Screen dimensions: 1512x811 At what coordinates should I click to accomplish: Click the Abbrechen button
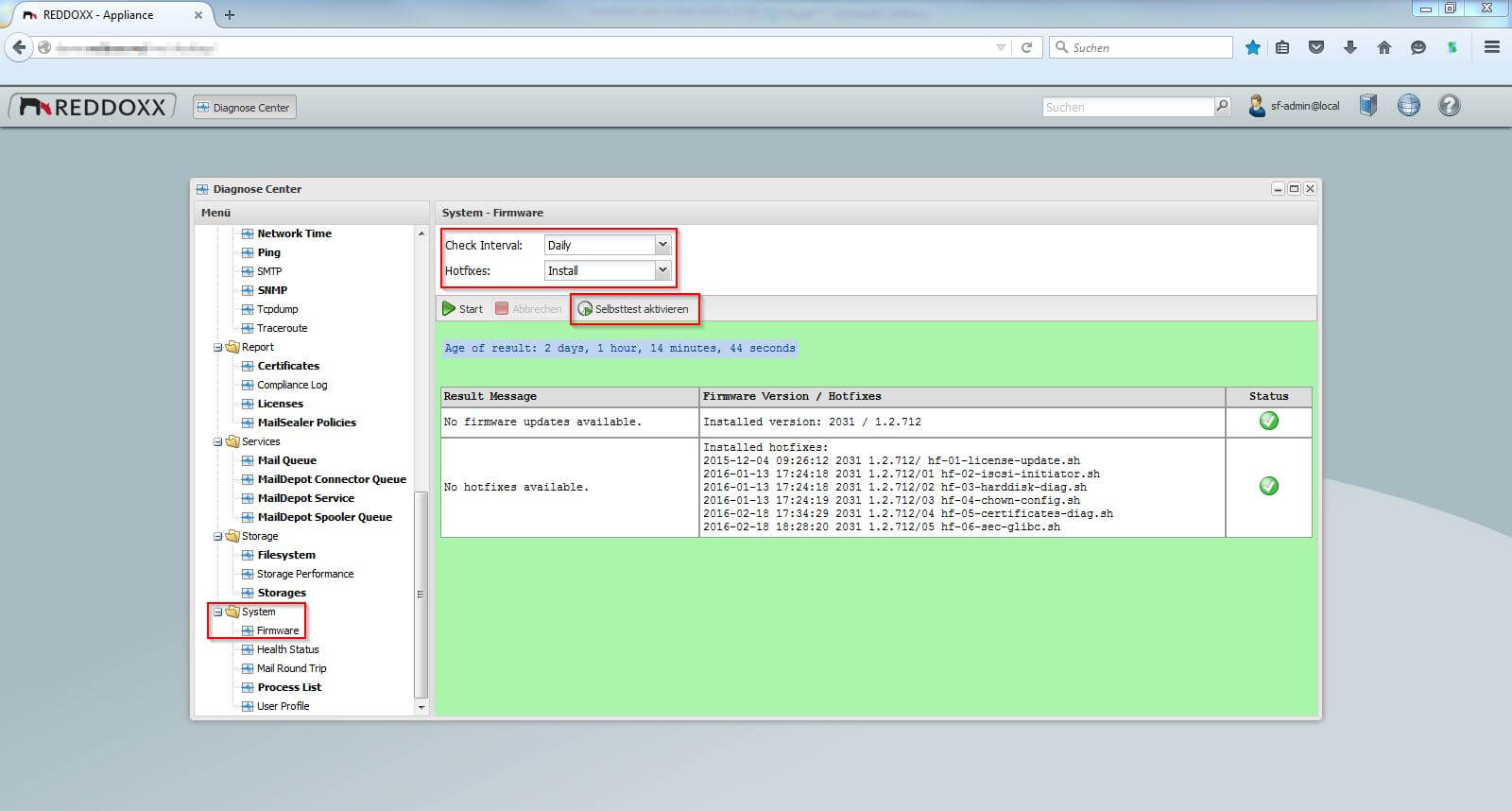coord(528,309)
